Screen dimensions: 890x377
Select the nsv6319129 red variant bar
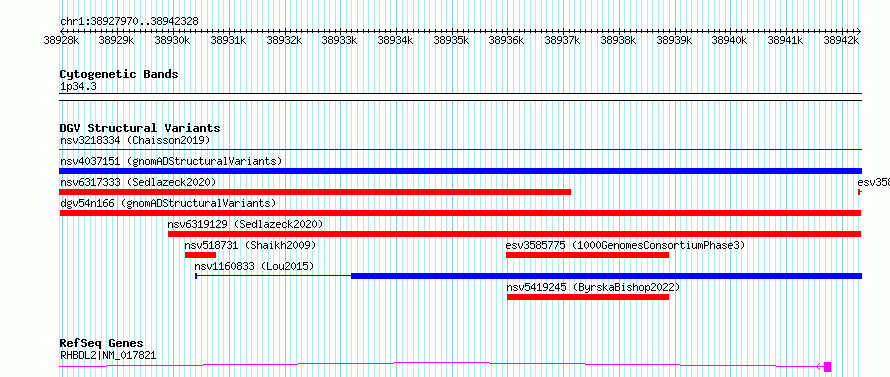point(514,234)
